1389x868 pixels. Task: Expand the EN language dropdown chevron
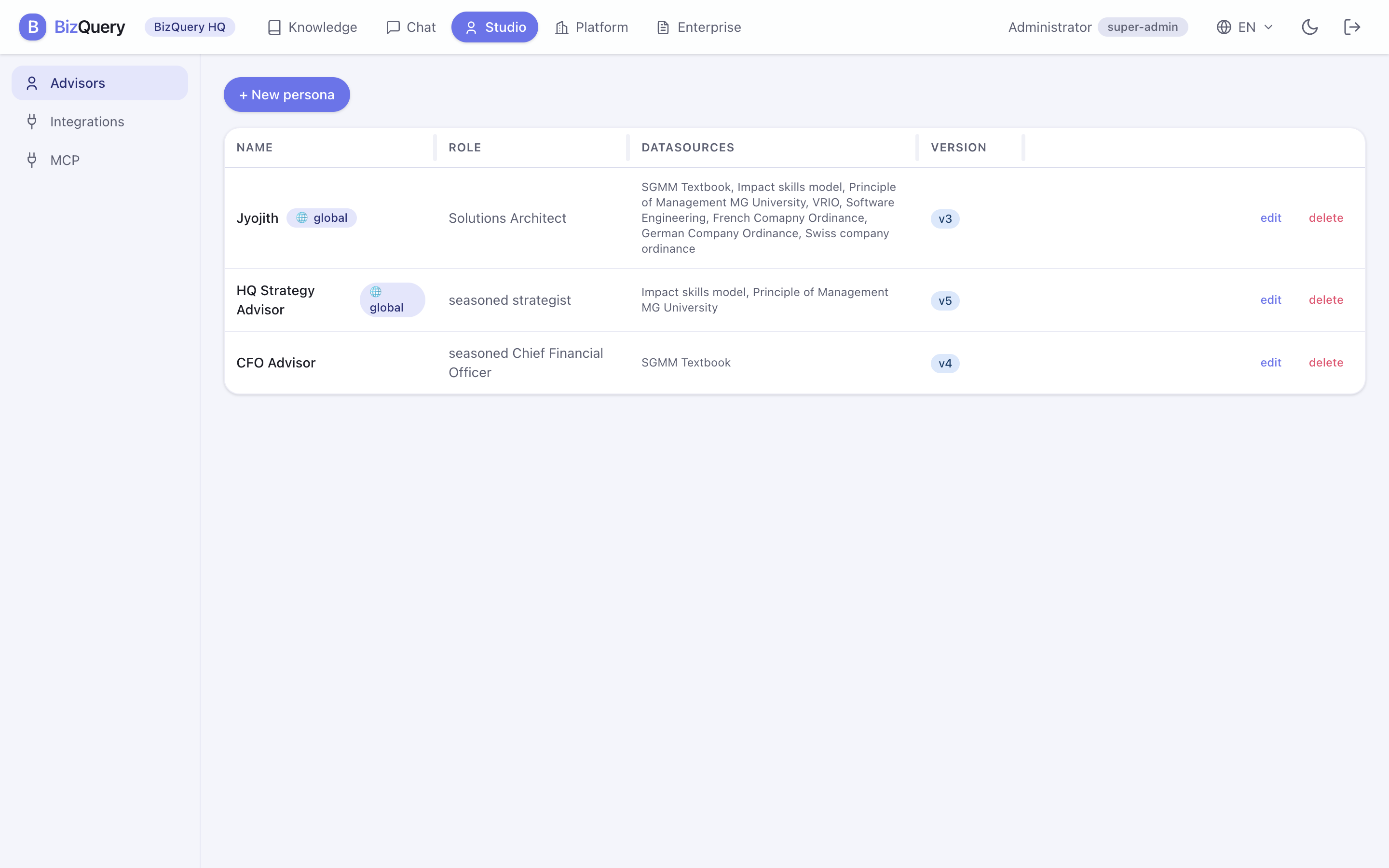pyautogui.click(x=1269, y=27)
